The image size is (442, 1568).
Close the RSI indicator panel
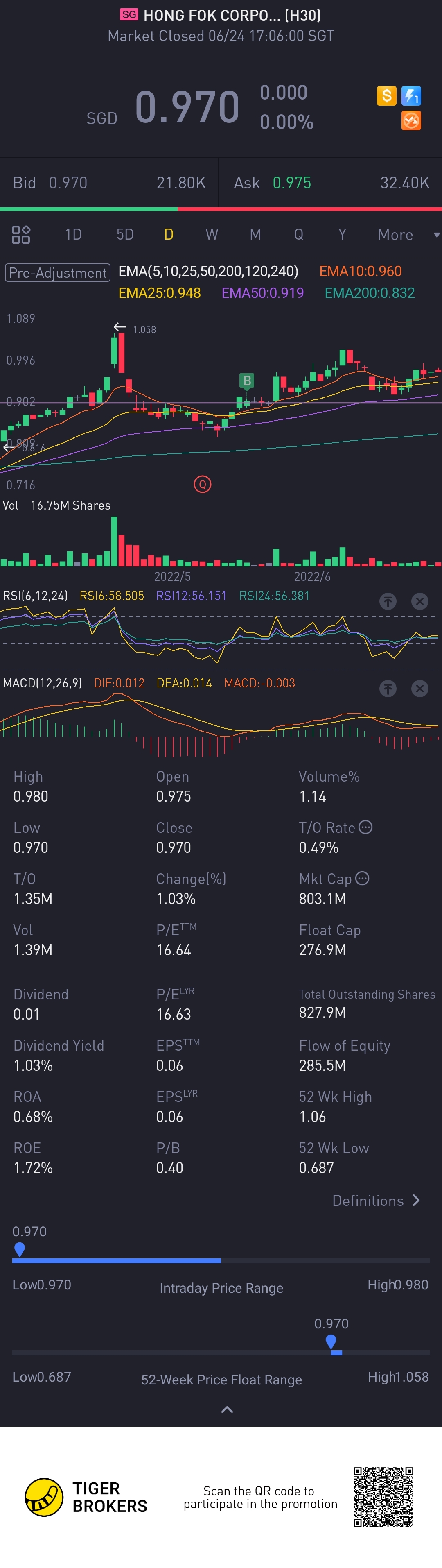[x=419, y=601]
